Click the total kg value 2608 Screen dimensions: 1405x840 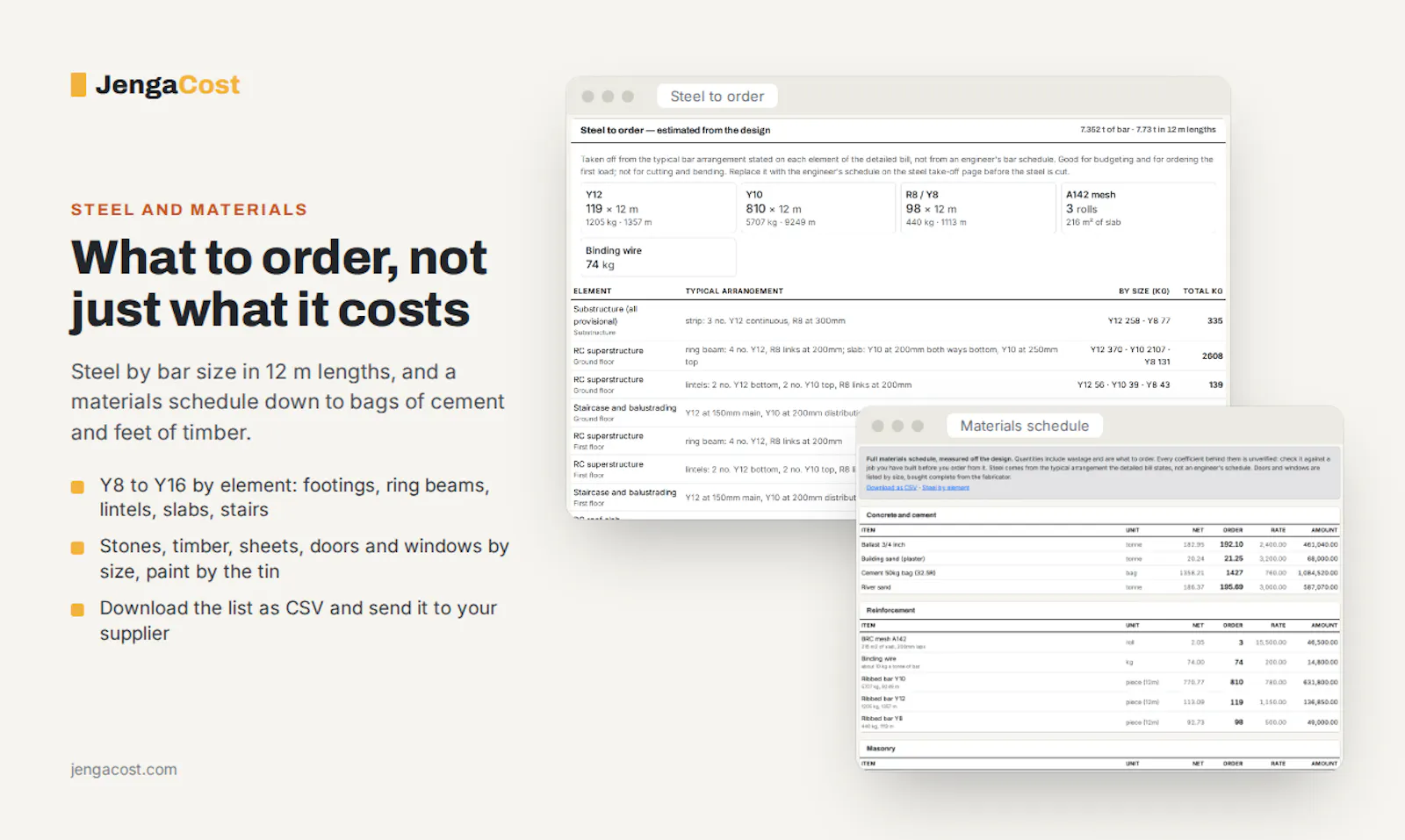[1212, 356]
